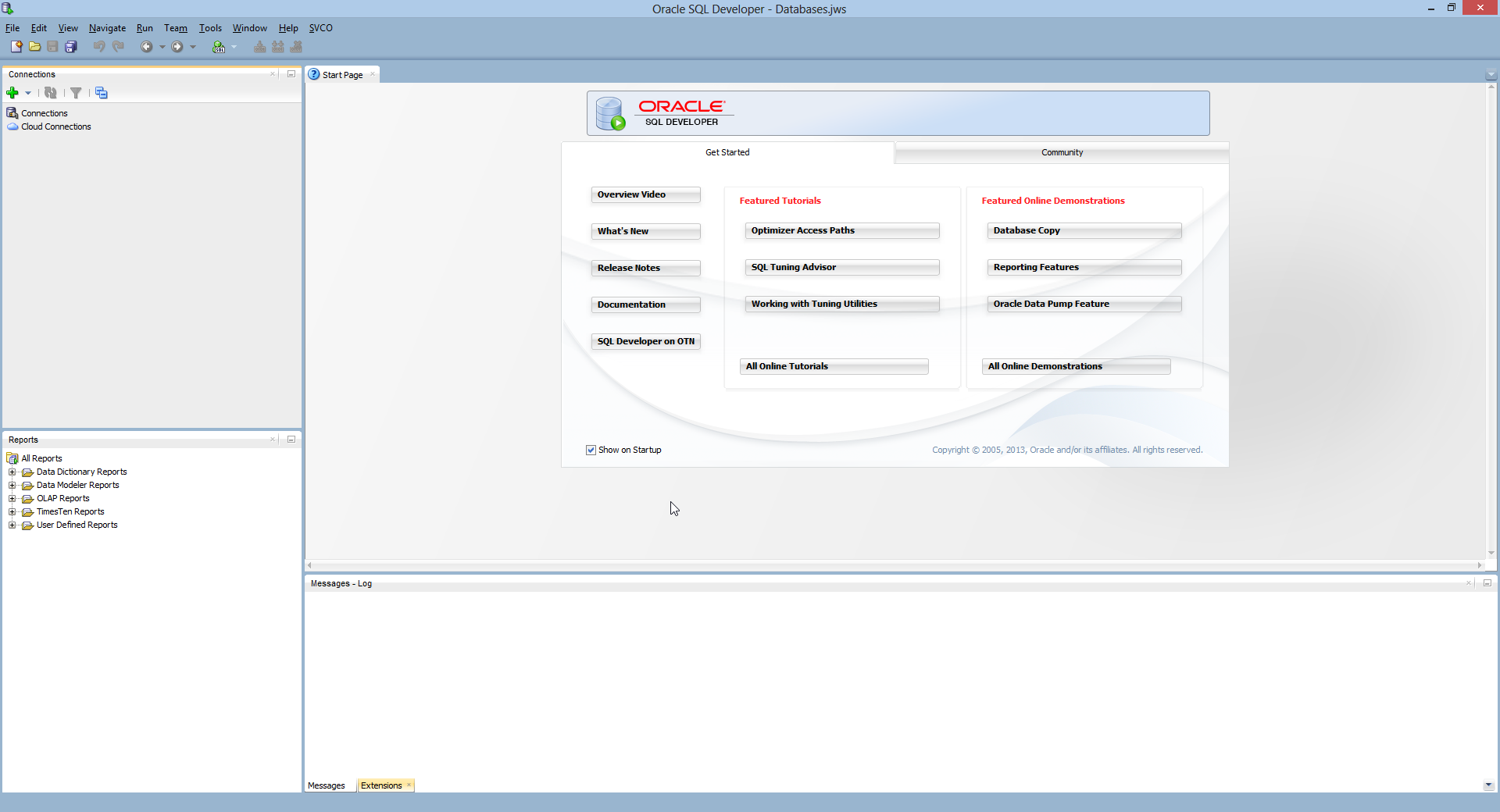Click the Redo arrow icon
Screen dimensions: 1500x812
click(118, 47)
